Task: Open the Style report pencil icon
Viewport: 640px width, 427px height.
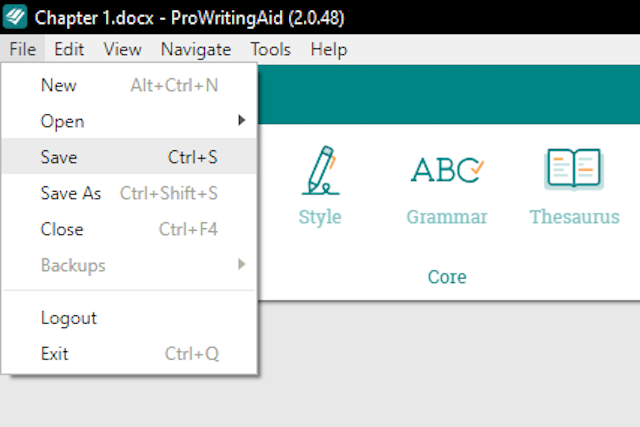Action: [x=320, y=170]
